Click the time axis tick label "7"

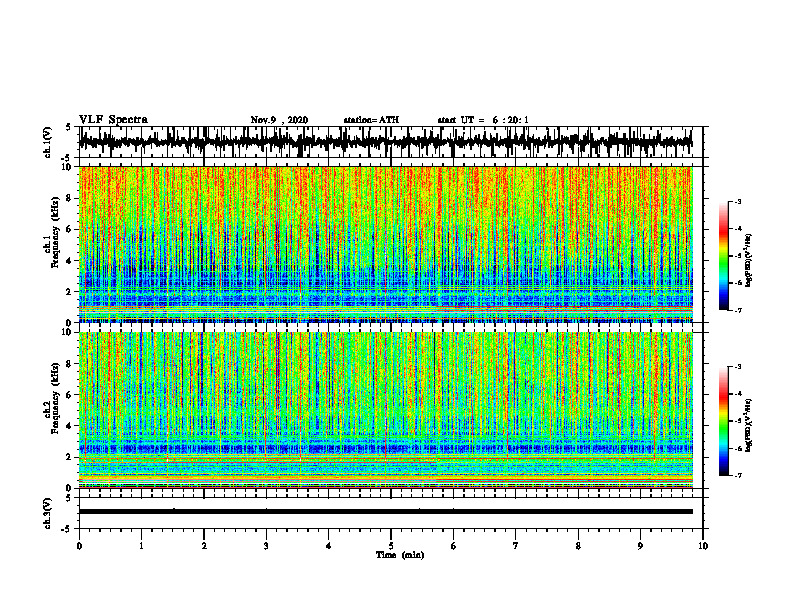click(x=516, y=546)
